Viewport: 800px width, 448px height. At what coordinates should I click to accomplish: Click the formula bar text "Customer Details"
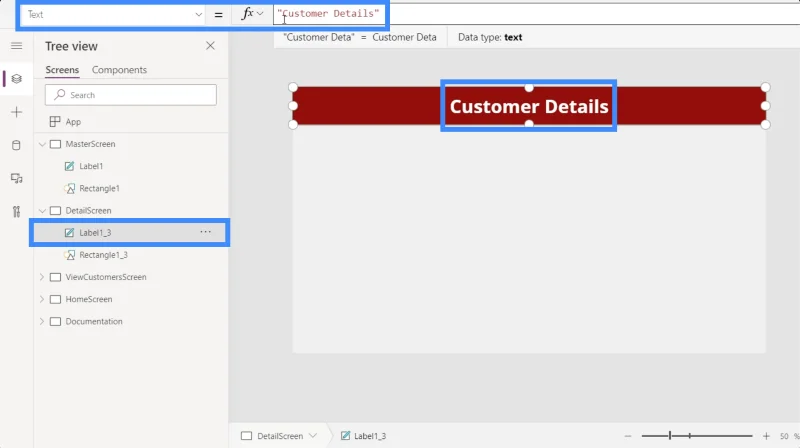[328, 14]
